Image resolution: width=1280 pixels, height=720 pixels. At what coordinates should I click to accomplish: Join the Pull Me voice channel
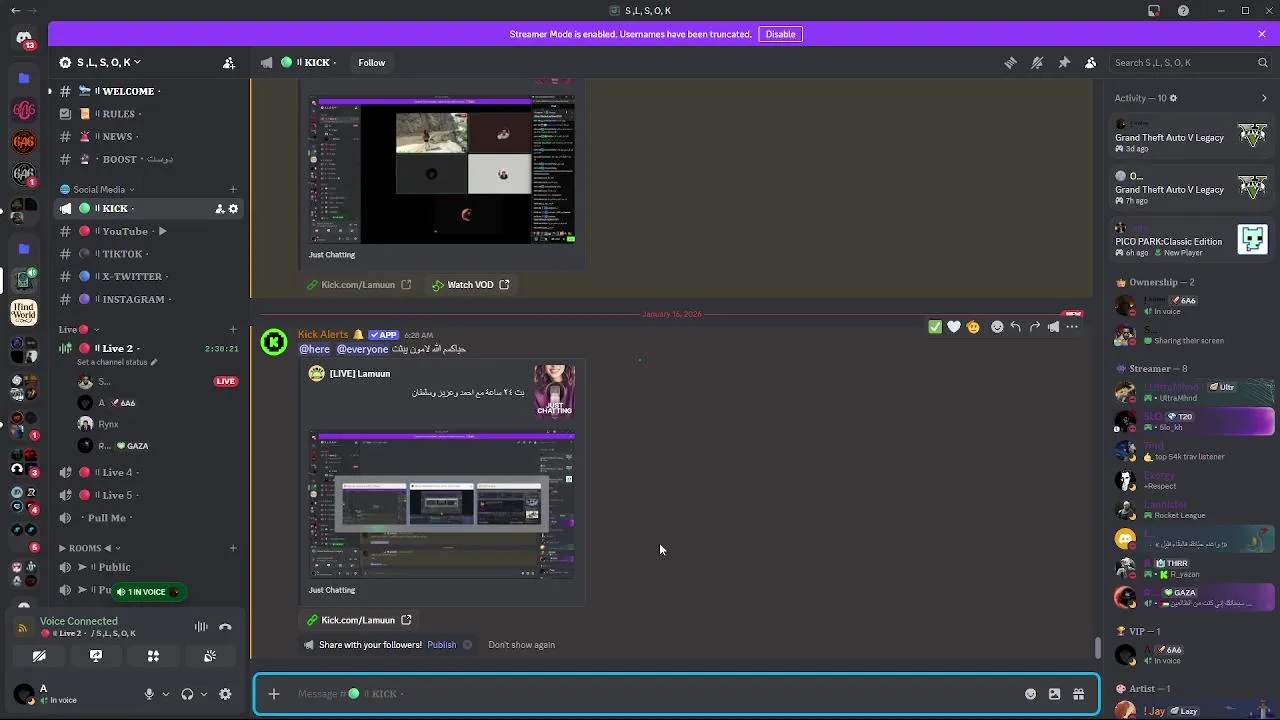pyautogui.click(x=150, y=518)
